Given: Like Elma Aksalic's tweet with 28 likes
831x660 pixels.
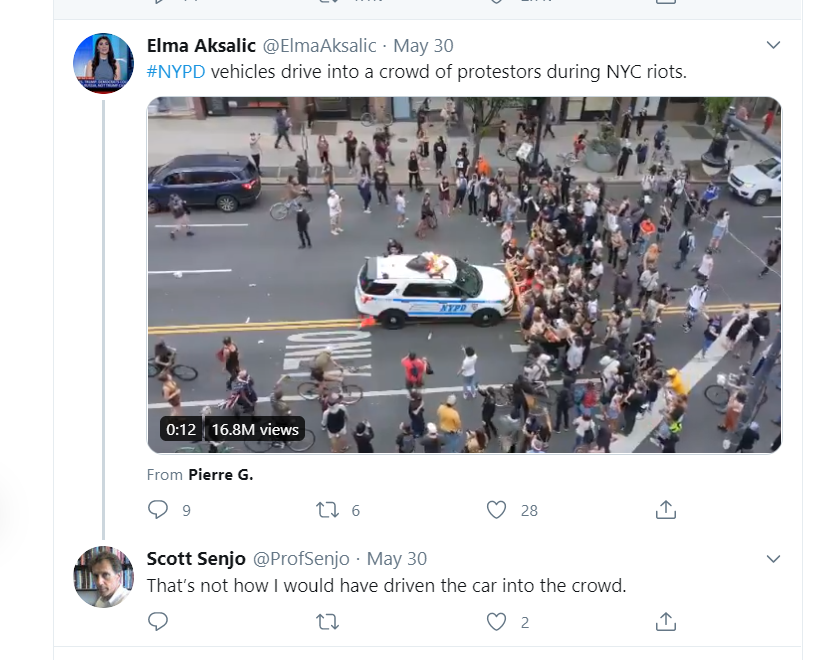Looking at the screenshot, I should pos(496,510).
